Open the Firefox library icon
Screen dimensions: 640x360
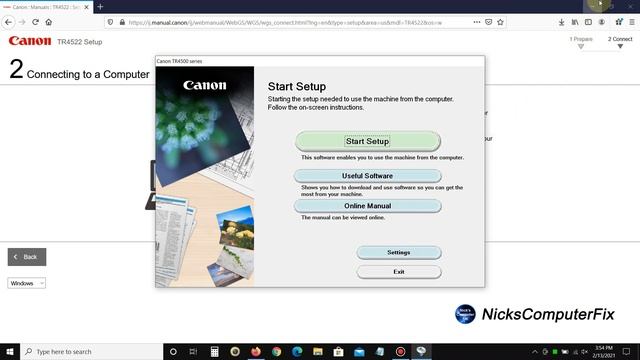[575, 22]
